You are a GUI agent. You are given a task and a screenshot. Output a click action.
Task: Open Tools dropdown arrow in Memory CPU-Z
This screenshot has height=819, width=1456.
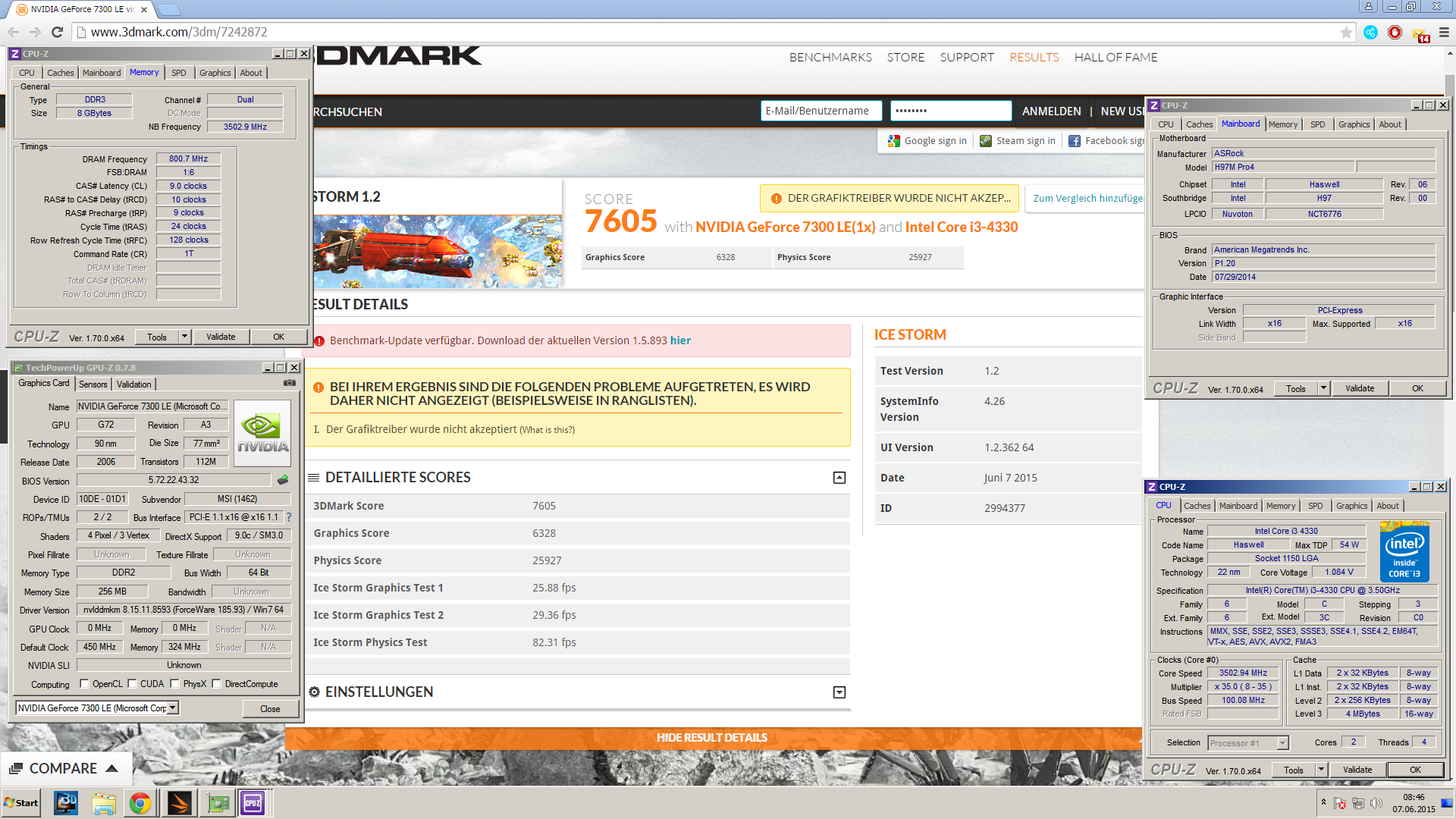point(184,337)
